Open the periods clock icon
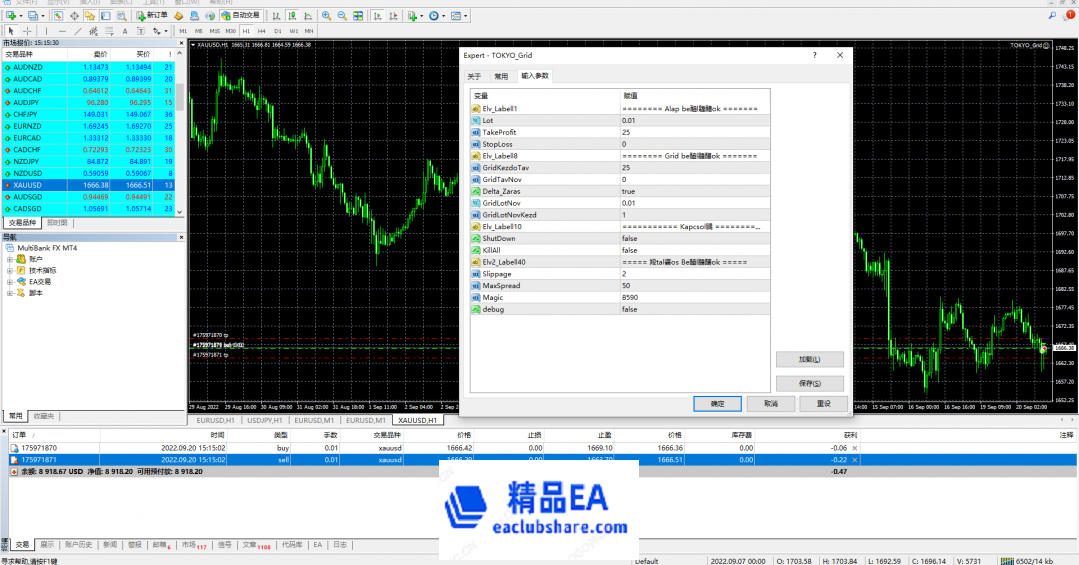Image resolution: width=1079 pixels, height=565 pixels. 434,15
